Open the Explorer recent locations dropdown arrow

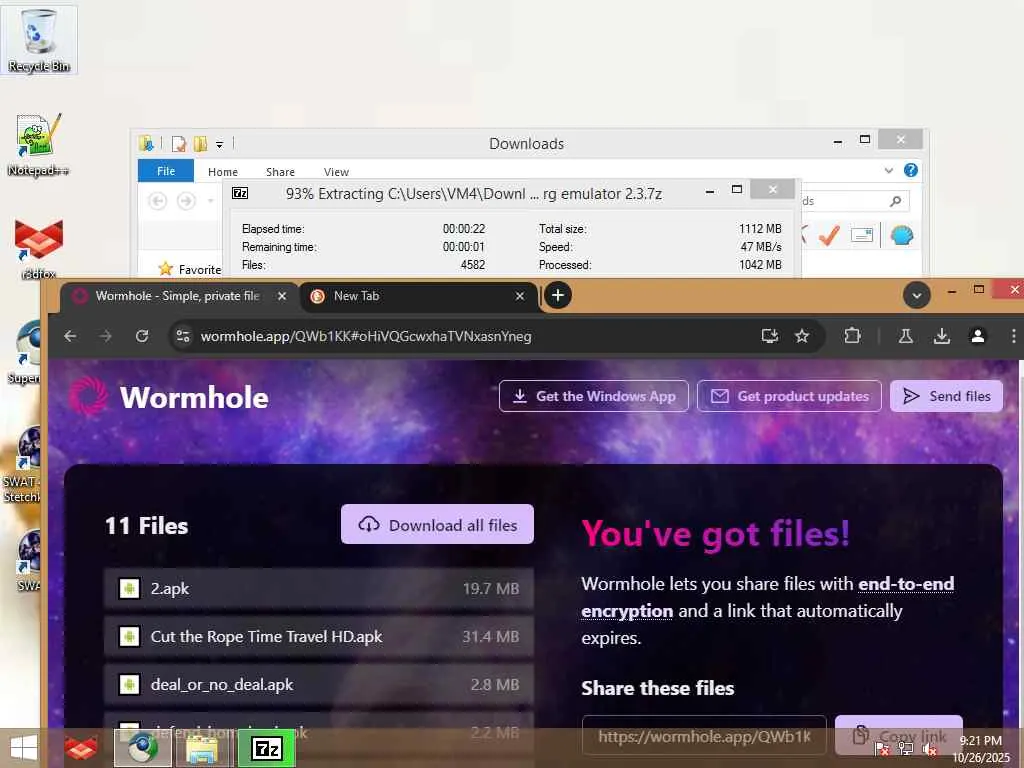(210, 201)
